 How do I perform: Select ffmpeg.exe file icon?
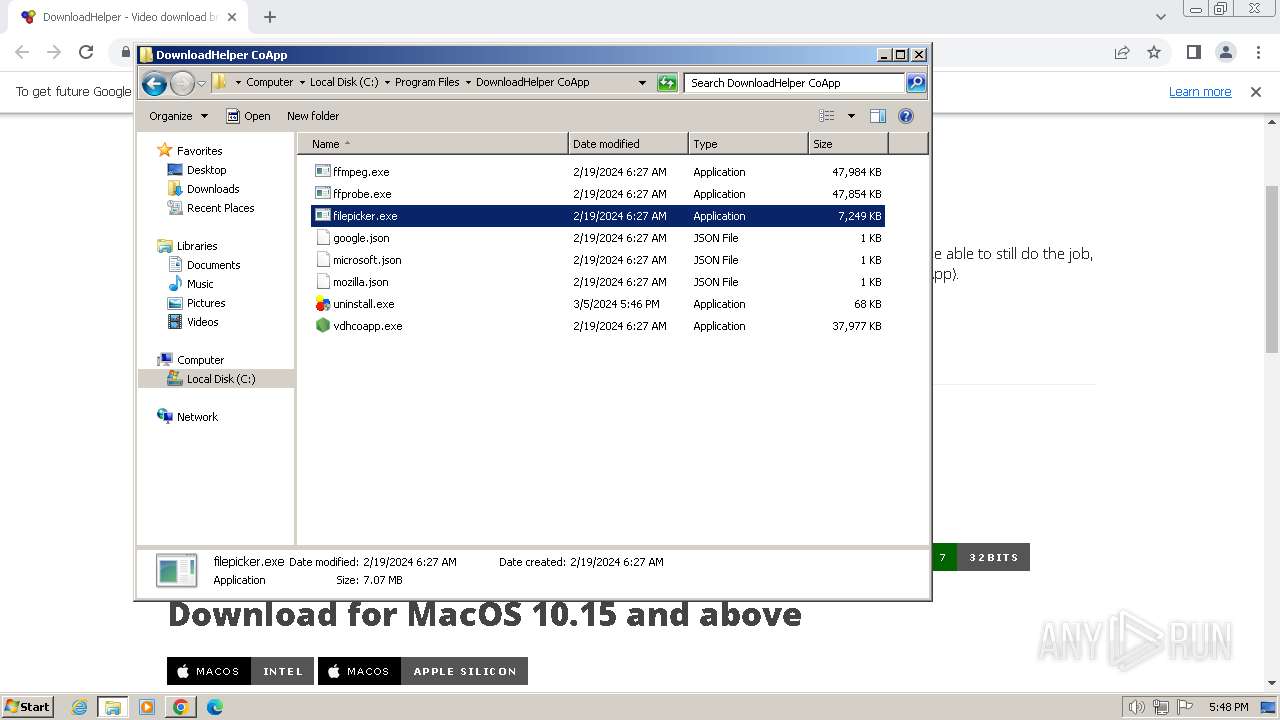pos(323,172)
